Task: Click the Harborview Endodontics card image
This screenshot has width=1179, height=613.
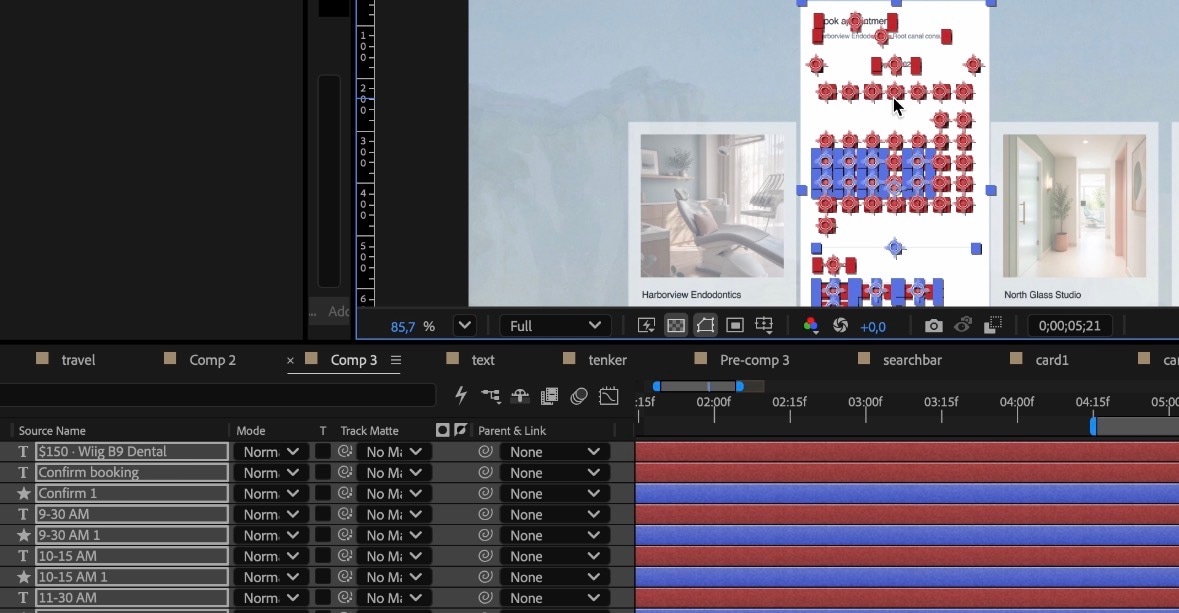Action: [x=712, y=205]
